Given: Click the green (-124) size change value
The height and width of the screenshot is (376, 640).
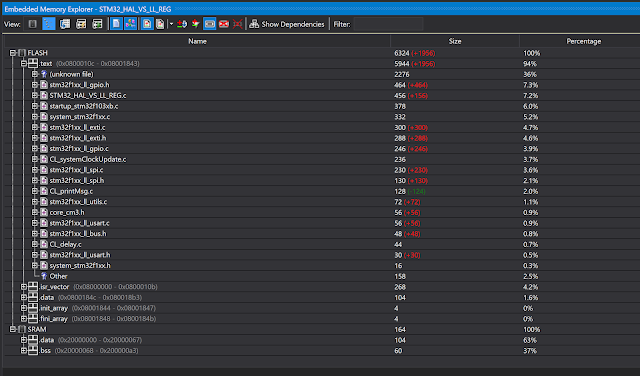Looking at the screenshot, I should [x=416, y=191].
